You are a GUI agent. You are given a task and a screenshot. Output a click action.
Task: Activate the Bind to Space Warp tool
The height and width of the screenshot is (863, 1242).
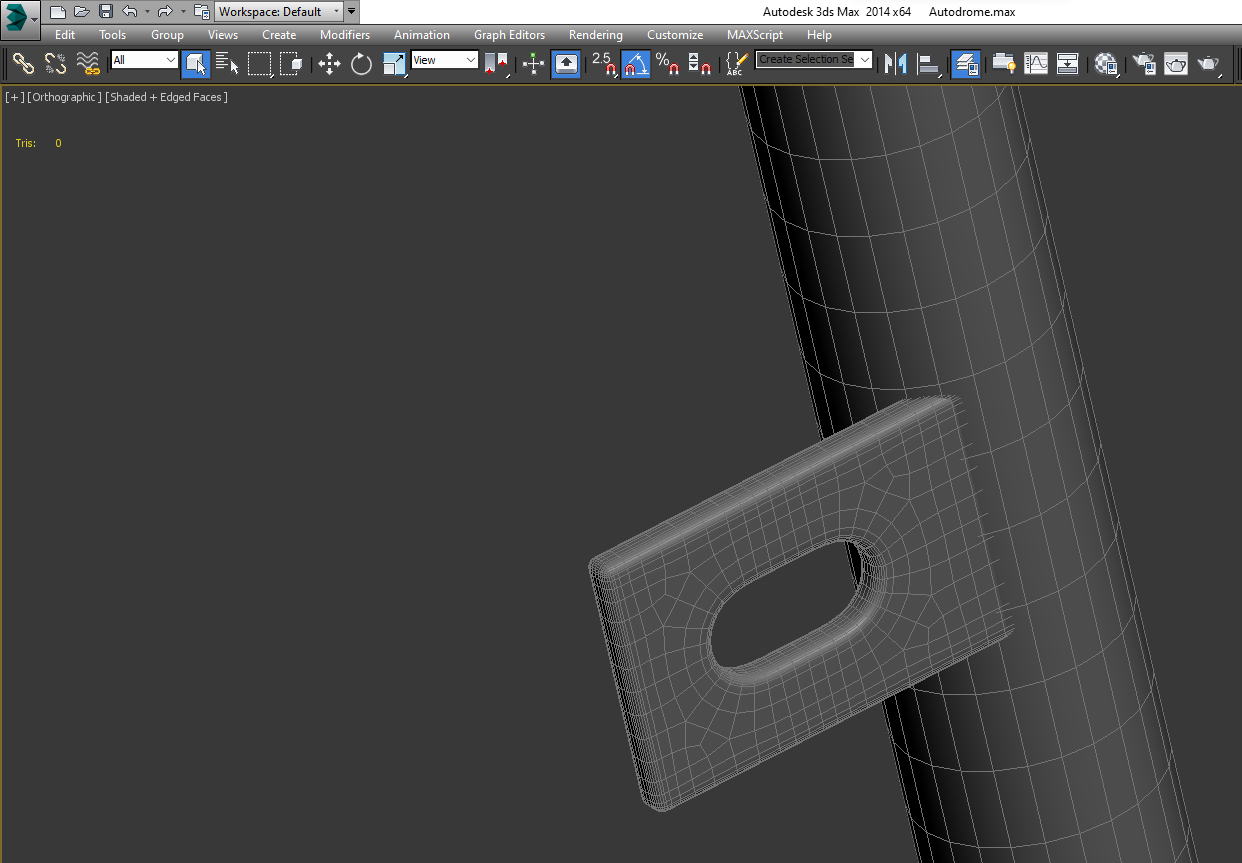pyautogui.click(x=89, y=64)
